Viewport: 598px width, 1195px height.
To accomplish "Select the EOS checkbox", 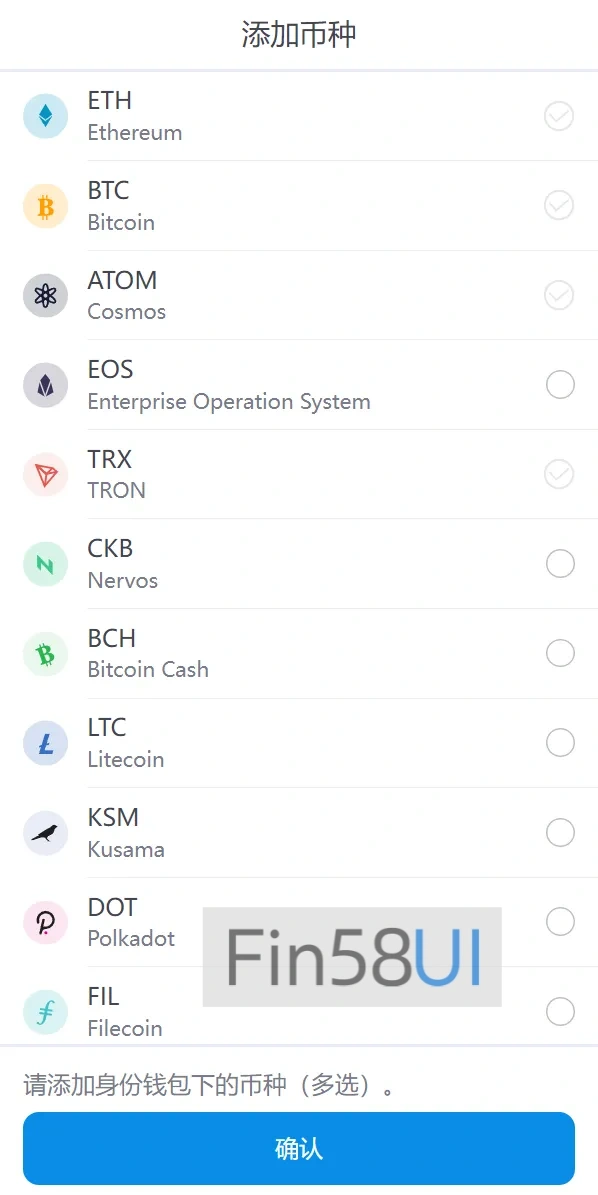I will 560,385.
